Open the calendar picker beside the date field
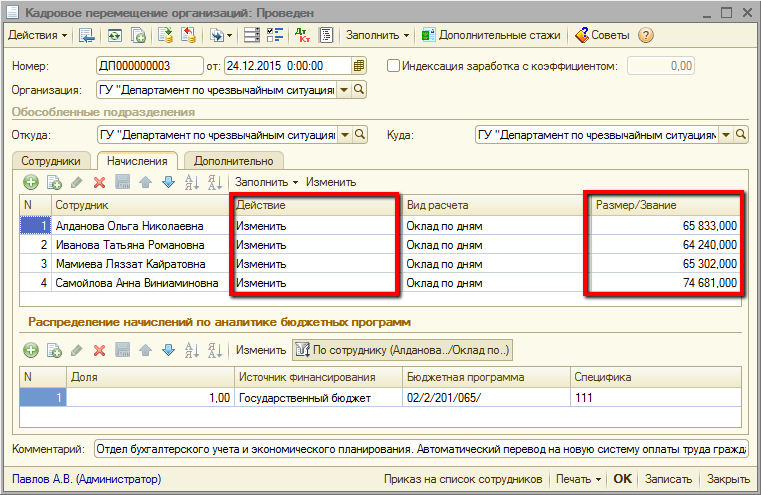 [360, 66]
